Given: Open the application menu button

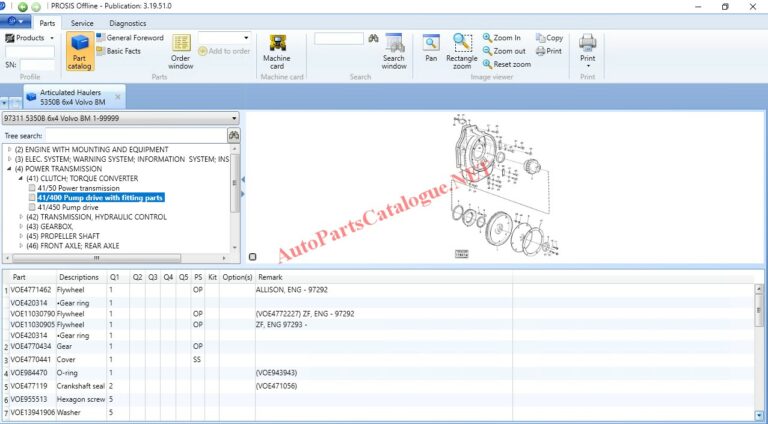Looking at the screenshot, I should pos(15,22).
